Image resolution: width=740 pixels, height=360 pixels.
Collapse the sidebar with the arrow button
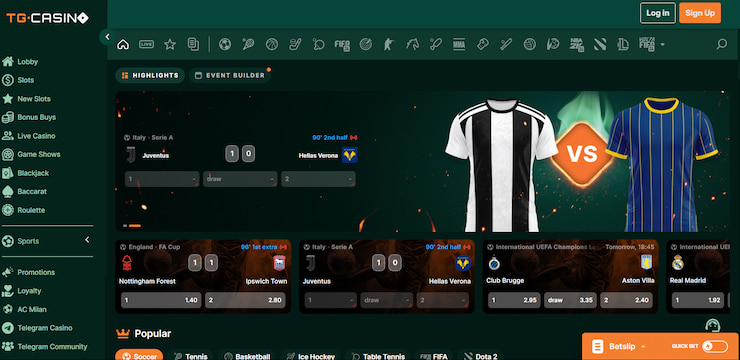(107, 37)
